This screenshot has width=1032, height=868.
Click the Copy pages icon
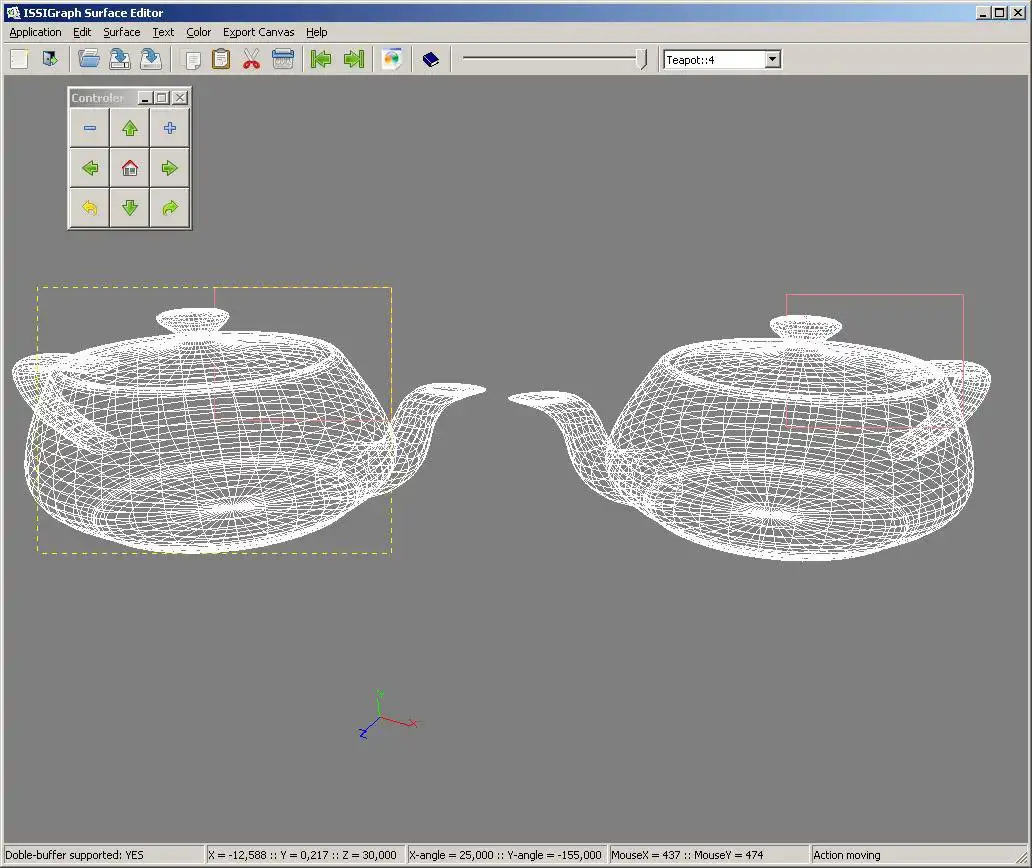tap(192, 60)
